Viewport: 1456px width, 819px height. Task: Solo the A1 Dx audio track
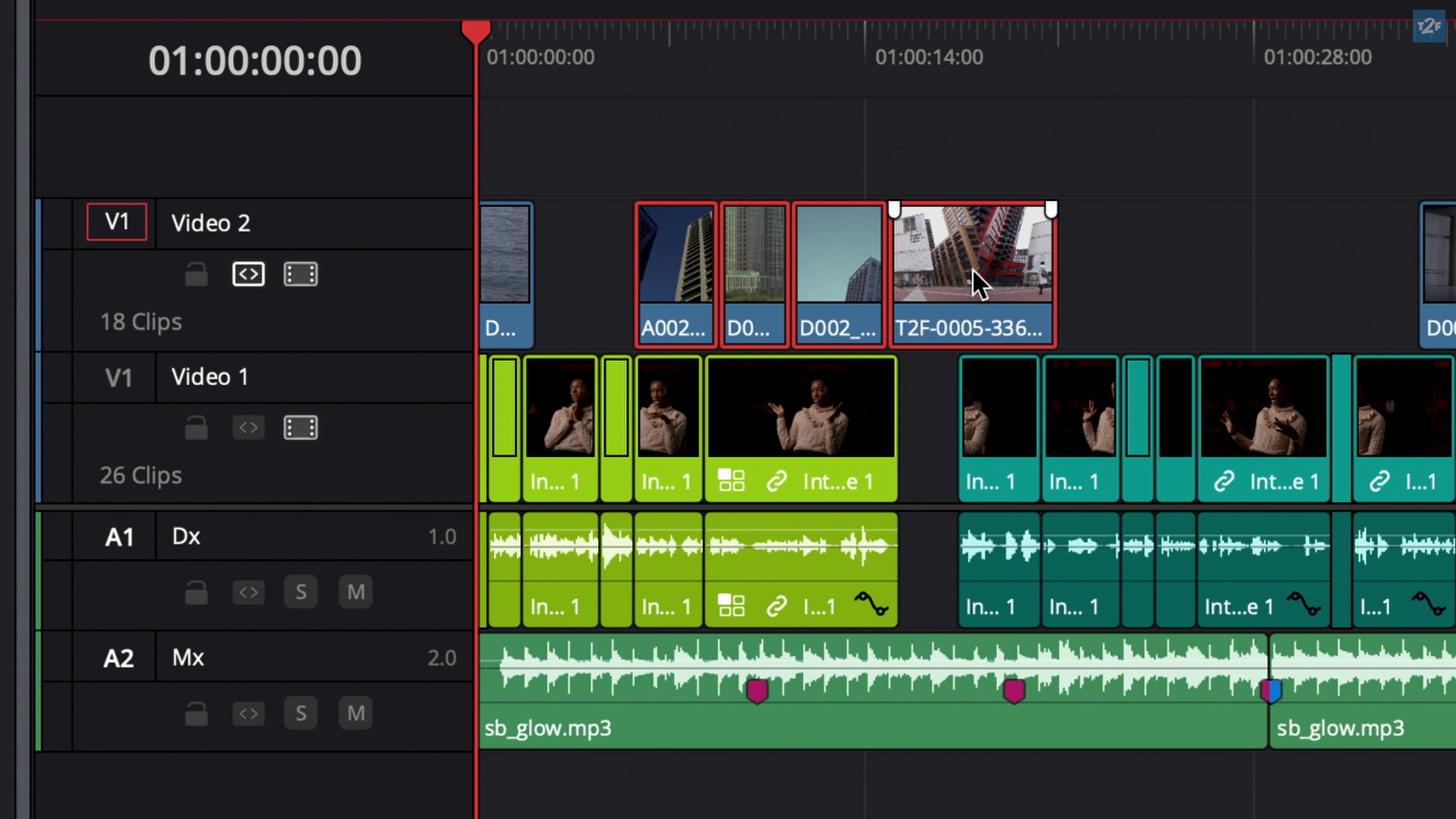click(x=300, y=592)
